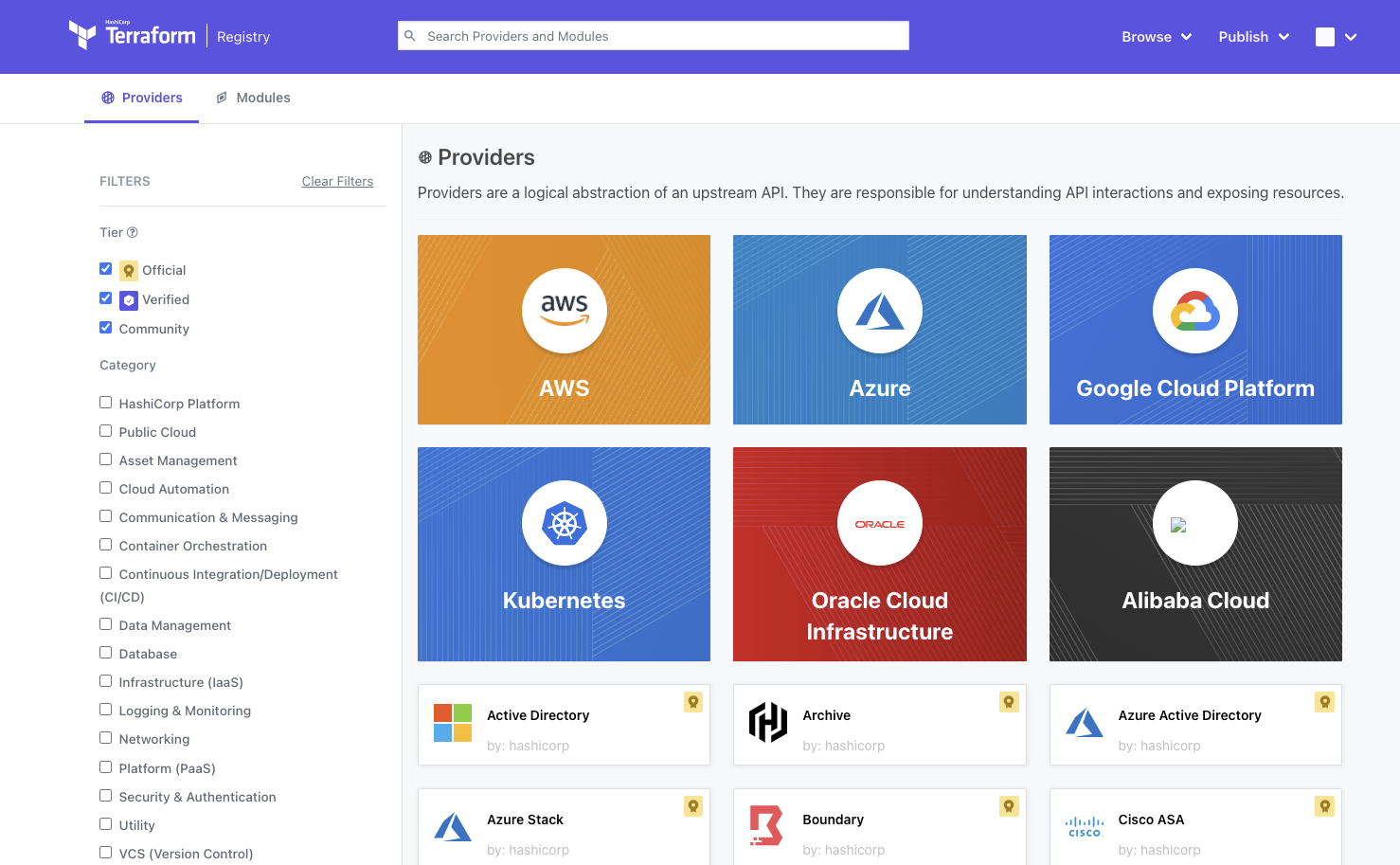
Task: Open the Azure provider card
Action: [880, 330]
